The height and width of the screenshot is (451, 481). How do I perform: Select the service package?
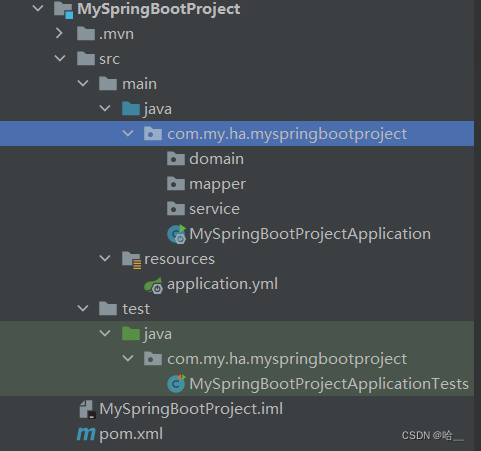pyautogui.click(x=214, y=209)
